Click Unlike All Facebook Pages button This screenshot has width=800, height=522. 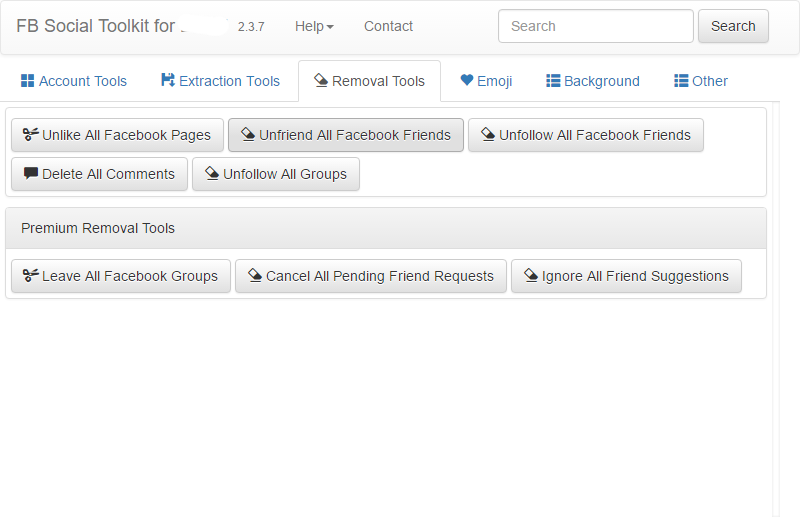tap(117, 135)
